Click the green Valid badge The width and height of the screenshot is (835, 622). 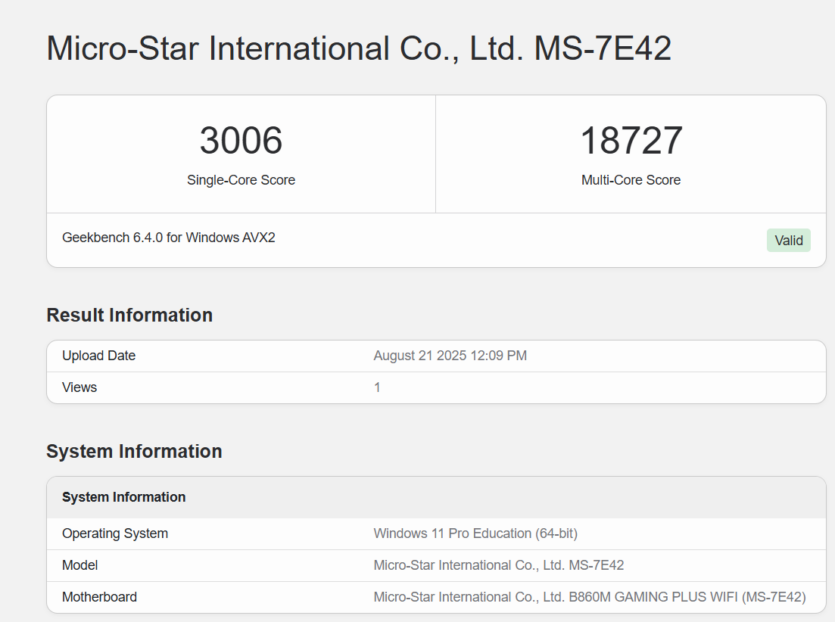(789, 240)
